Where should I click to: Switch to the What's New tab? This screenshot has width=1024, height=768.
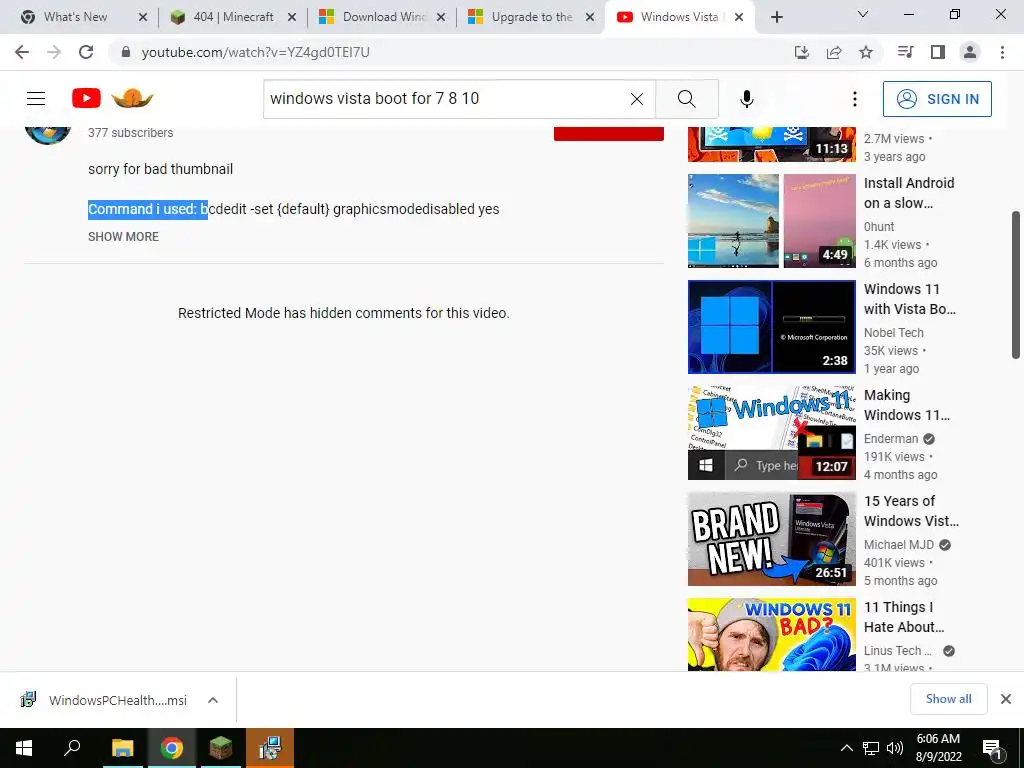75,17
